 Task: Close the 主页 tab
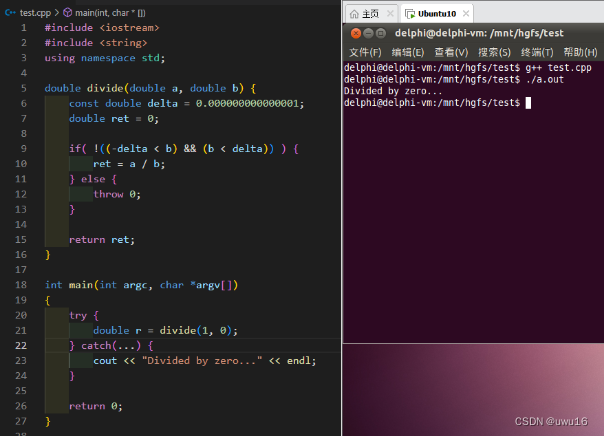click(390, 13)
